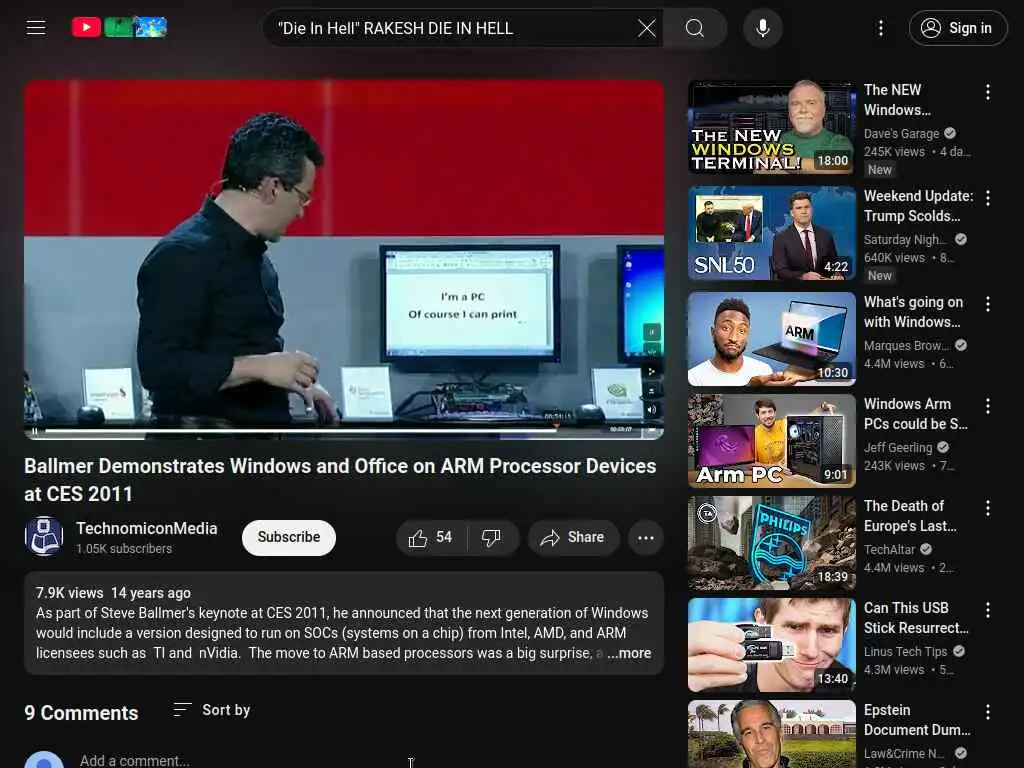
Task: Open 'Windows Arm PCs could be S...' title
Action: click(916, 413)
